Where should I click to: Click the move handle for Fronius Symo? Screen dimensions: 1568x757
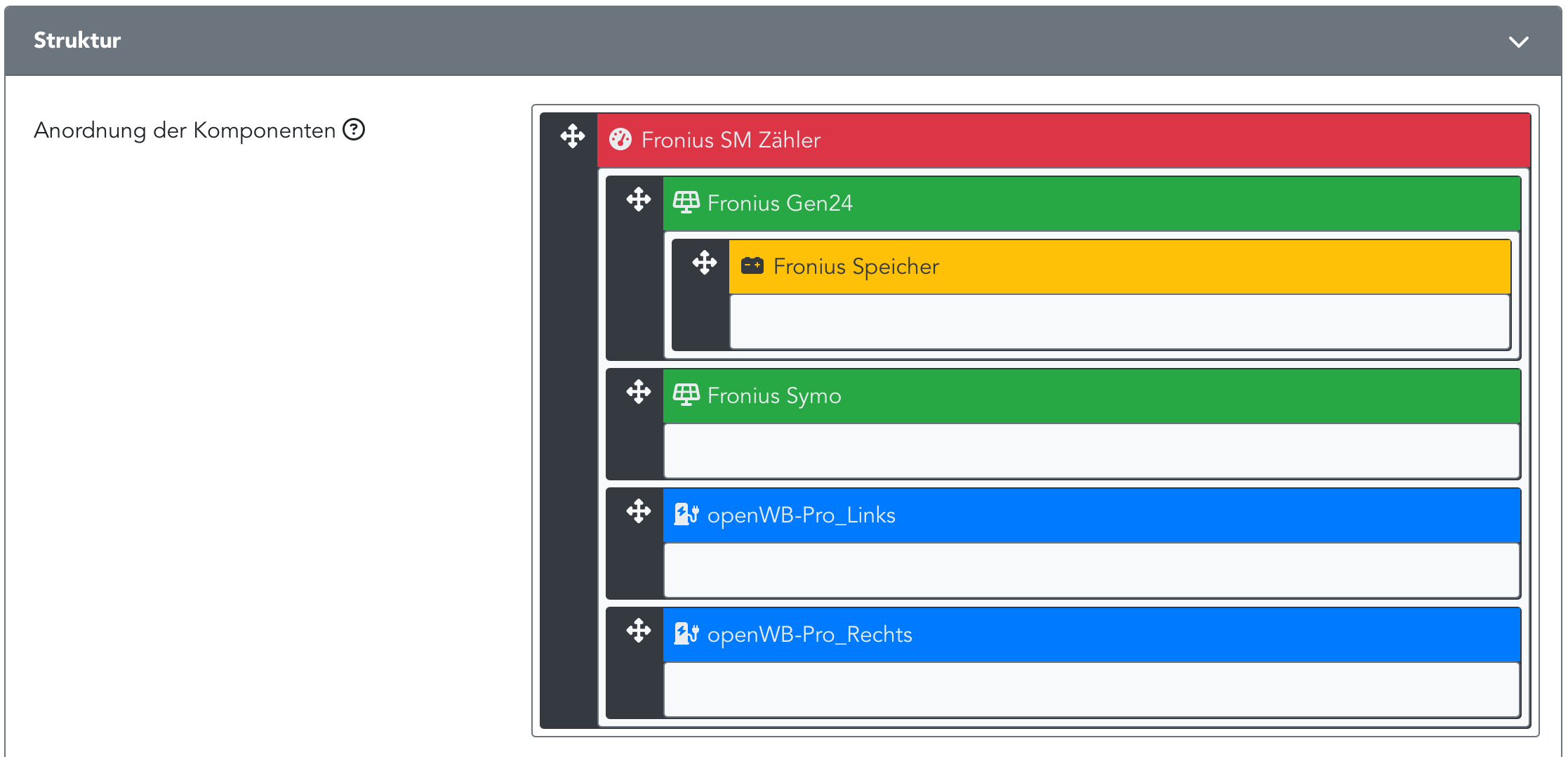coord(639,392)
